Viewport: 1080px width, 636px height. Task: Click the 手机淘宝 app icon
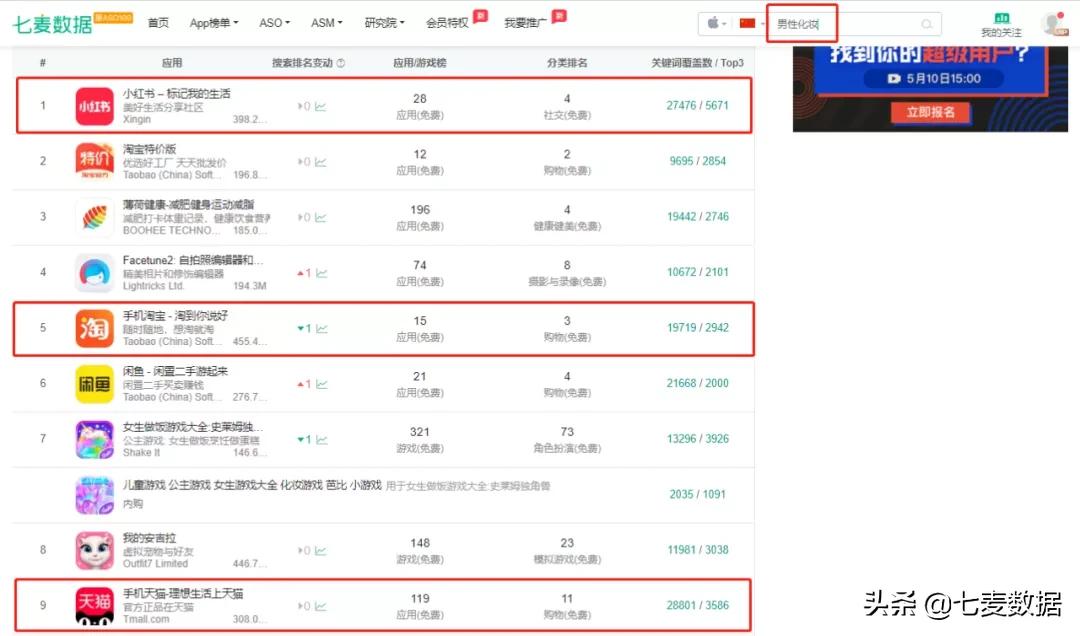pyautogui.click(x=93, y=327)
